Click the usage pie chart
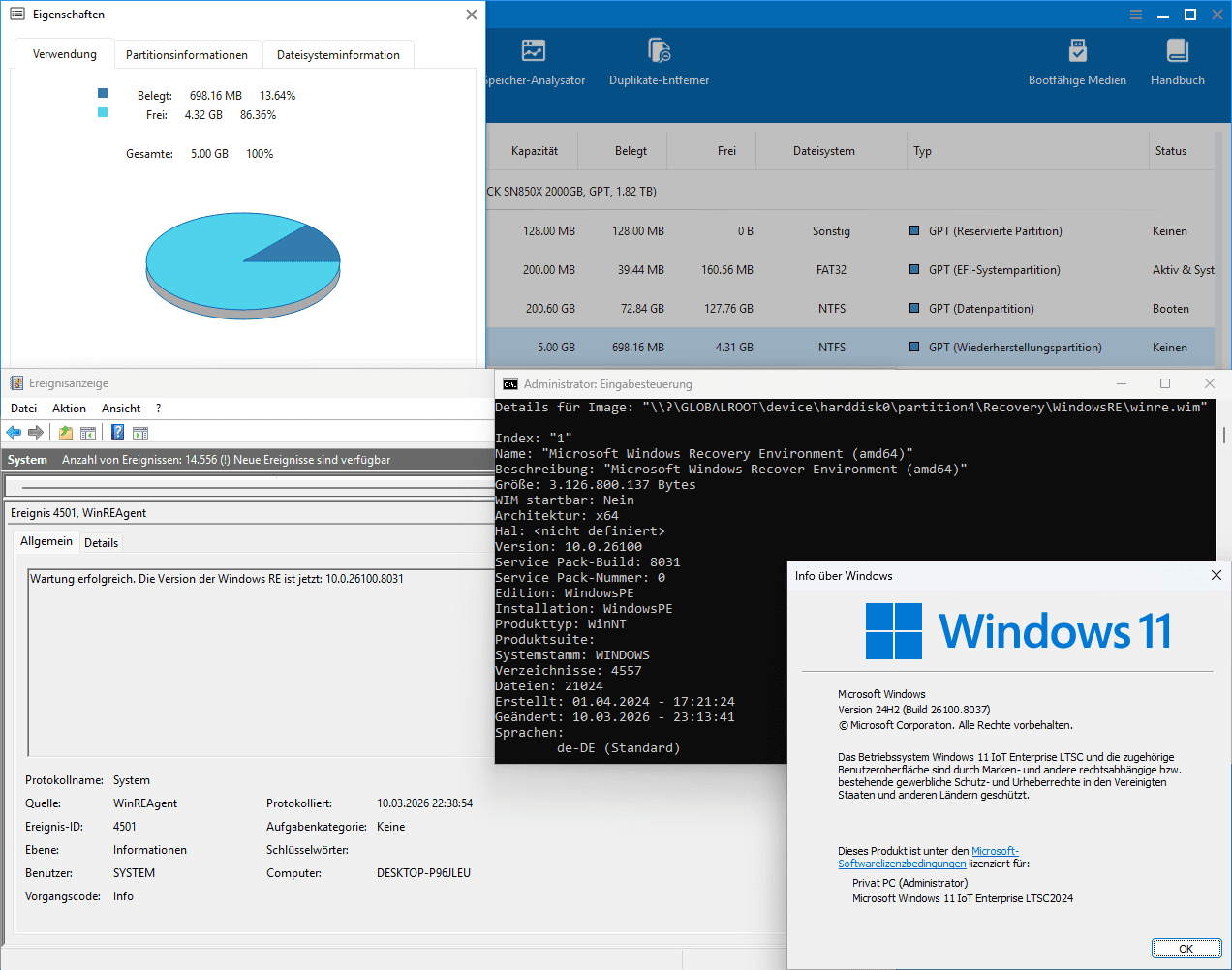The width and height of the screenshot is (1232, 970). pos(243,266)
